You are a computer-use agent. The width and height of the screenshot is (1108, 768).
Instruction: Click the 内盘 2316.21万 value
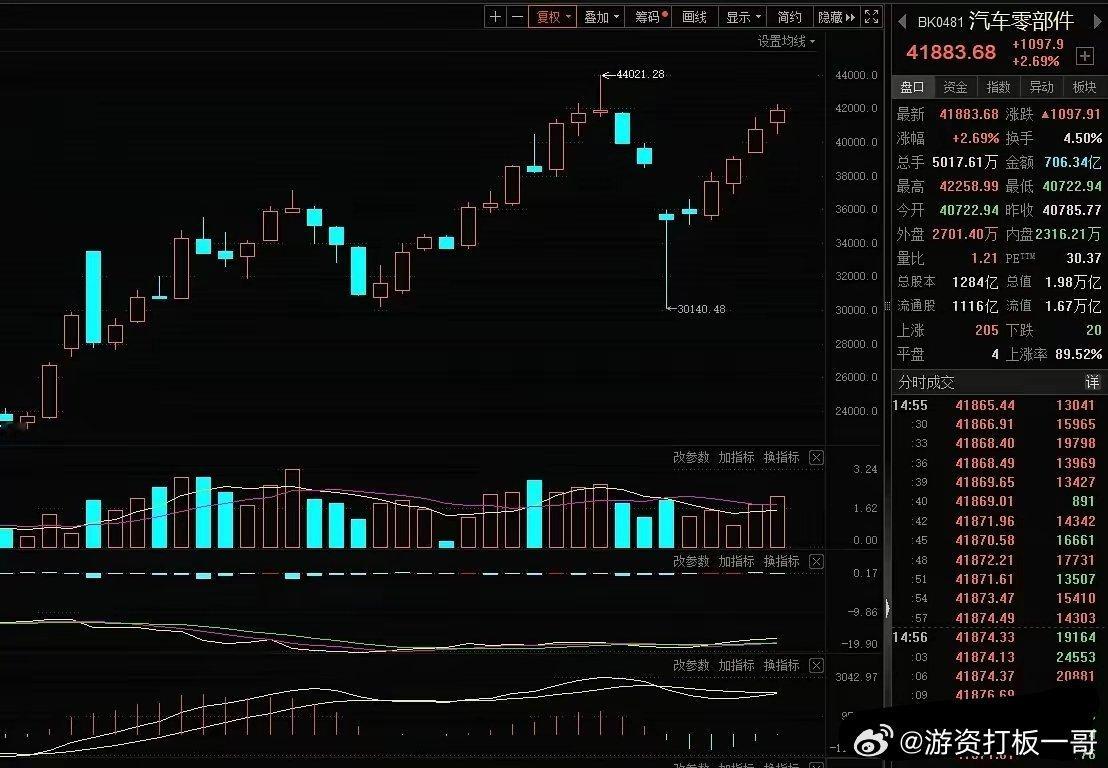(1068, 234)
